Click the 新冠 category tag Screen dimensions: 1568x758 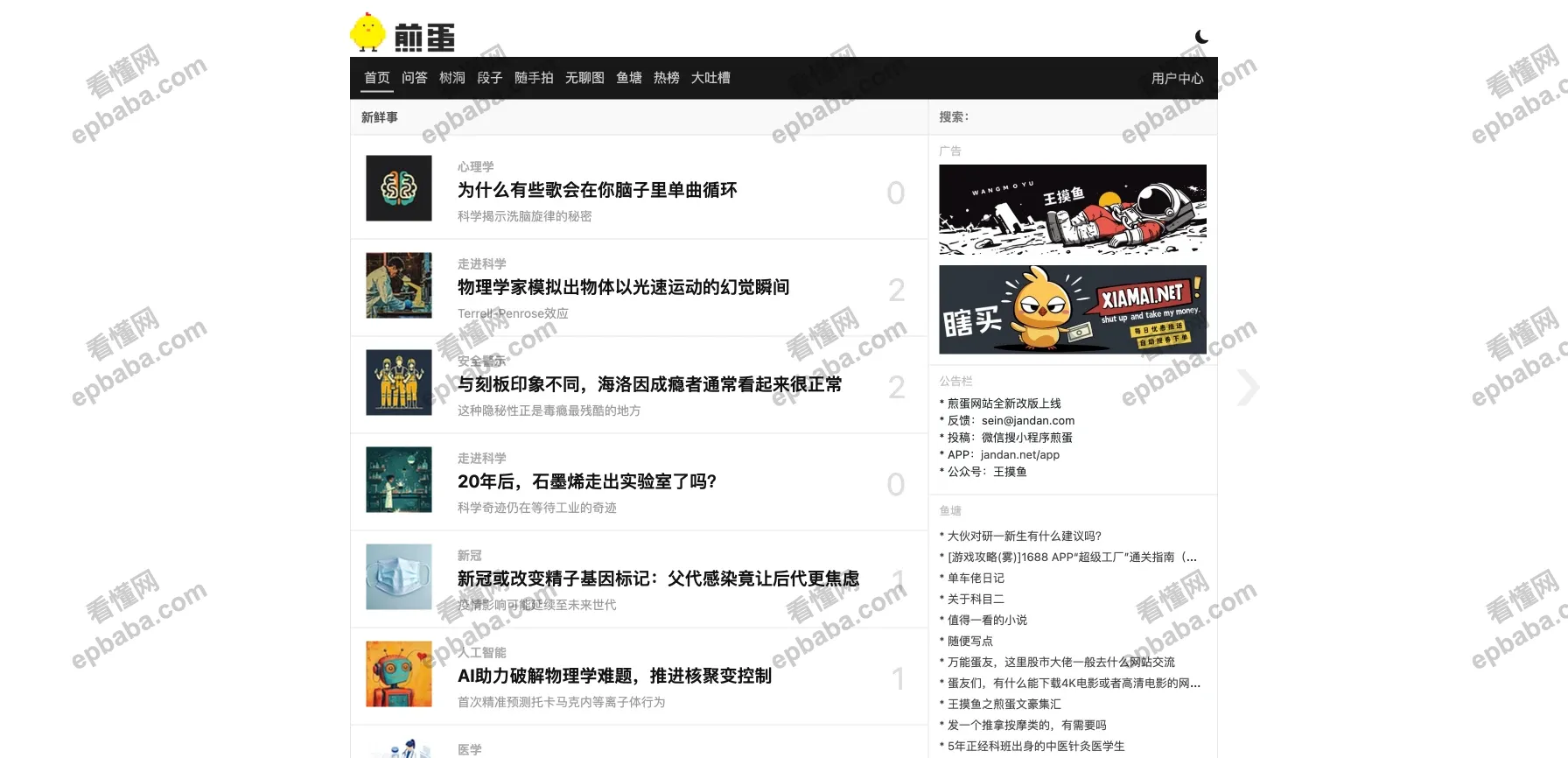pyautogui.click(x=470, y=555)
